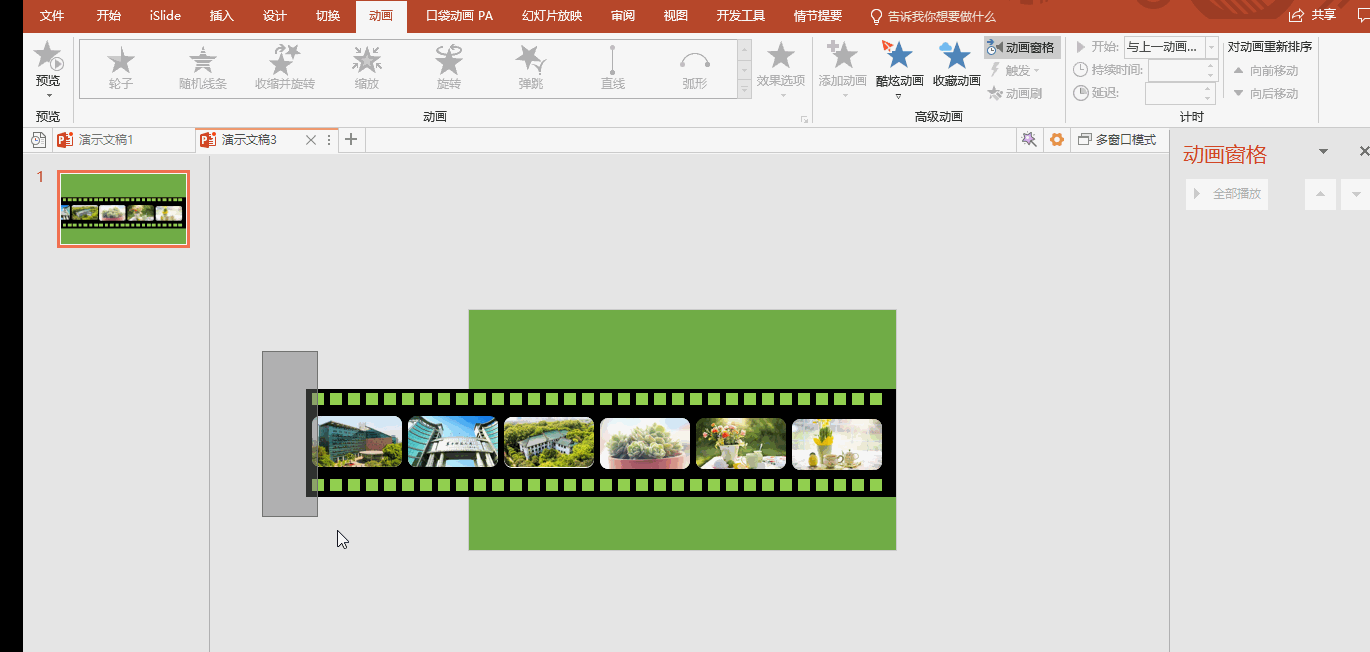Click the 收藏动画 cloud star icon
Screen dimensions: 1370x652
[956, 62]
